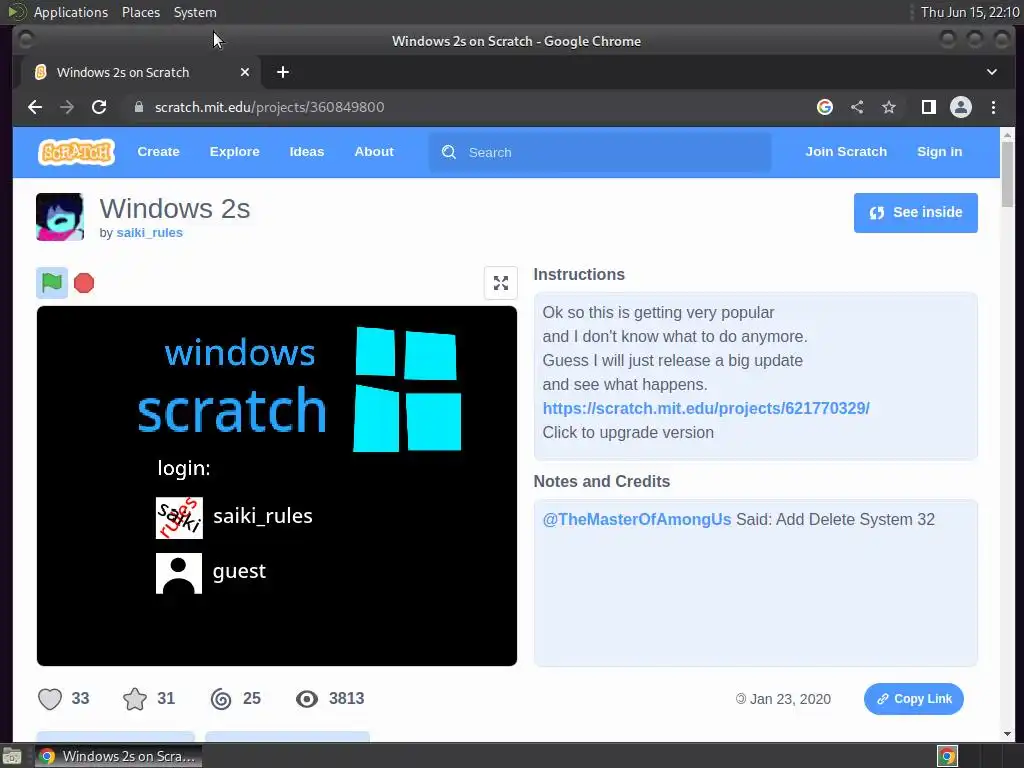Open Chrome profile account icon
1024x768 pixels.
click(x=961, y=107)
